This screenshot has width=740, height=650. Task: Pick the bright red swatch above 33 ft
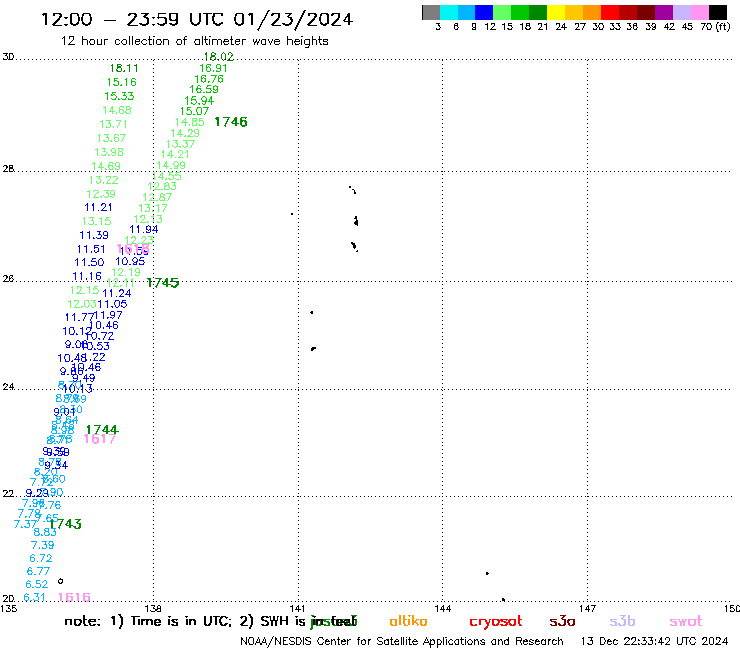pos(610,12)
